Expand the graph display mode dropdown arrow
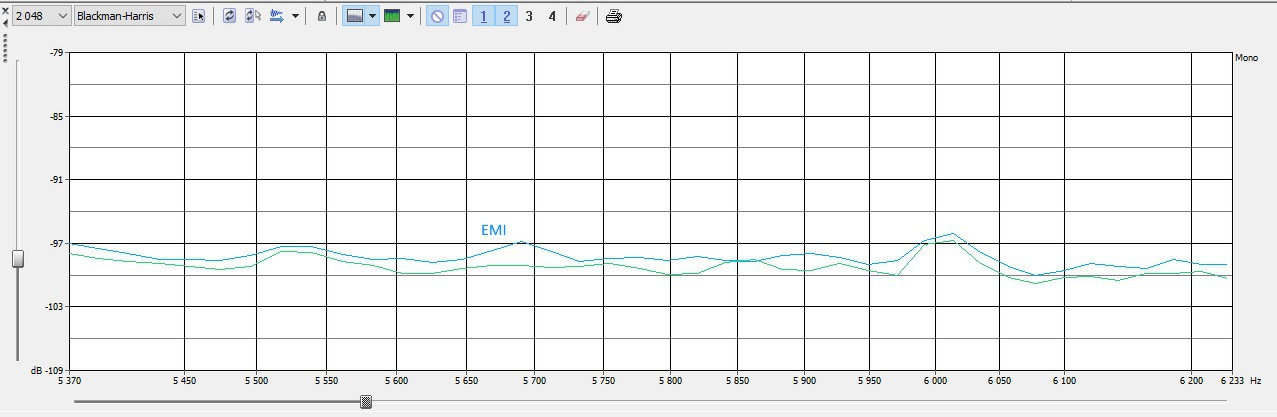 coord(373,16)
